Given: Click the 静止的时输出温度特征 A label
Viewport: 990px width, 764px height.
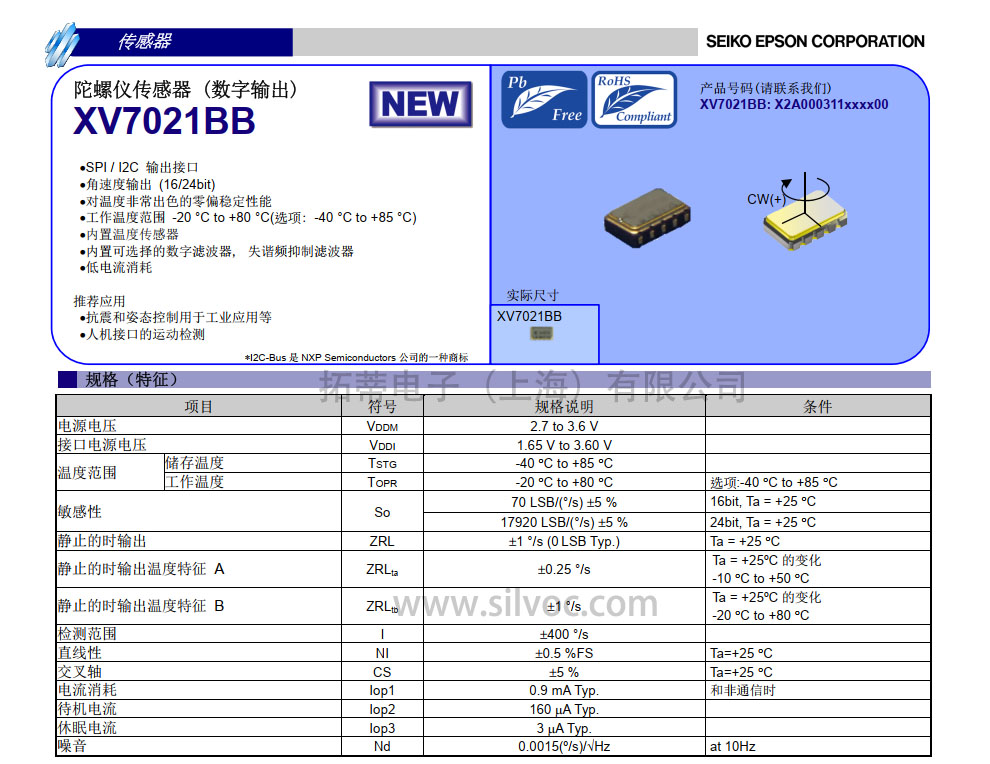Looking at the screenshot, I should [x=141, y=569].
